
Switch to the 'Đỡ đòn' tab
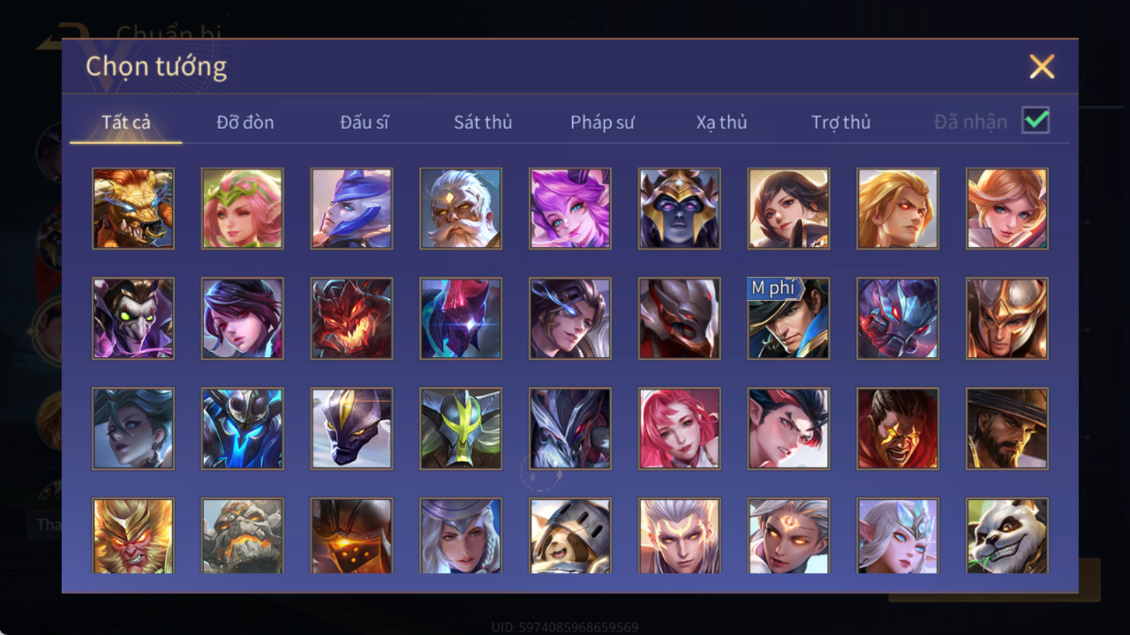(x=245, y=123)
